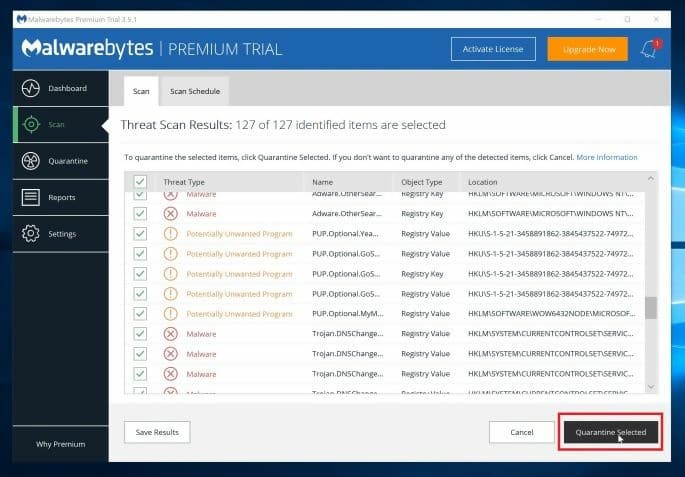Switch to the Scan Schedule tab
The width and height of the screenshot is (685, 477).
click(195, 91)
